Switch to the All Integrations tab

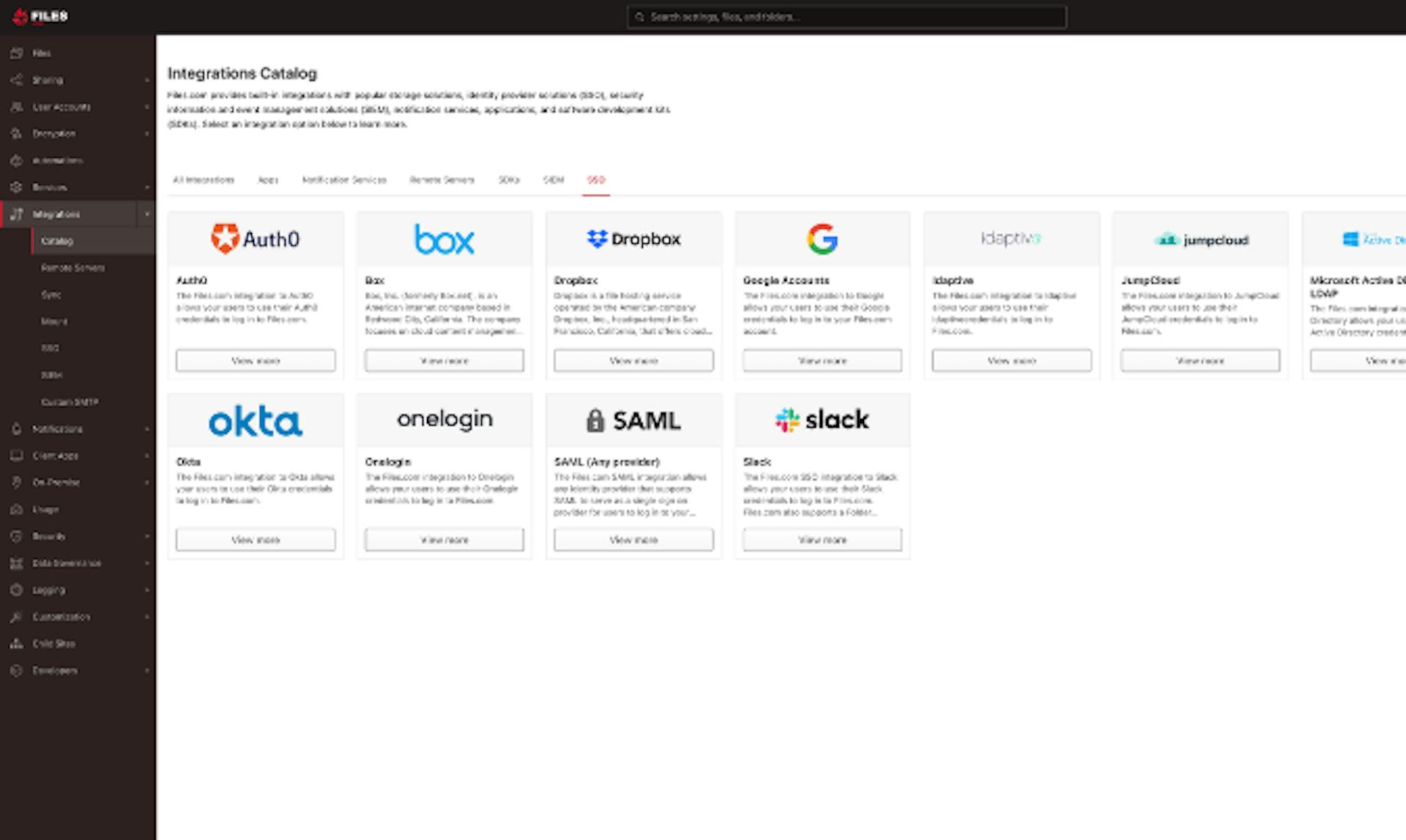coord(204,180)
